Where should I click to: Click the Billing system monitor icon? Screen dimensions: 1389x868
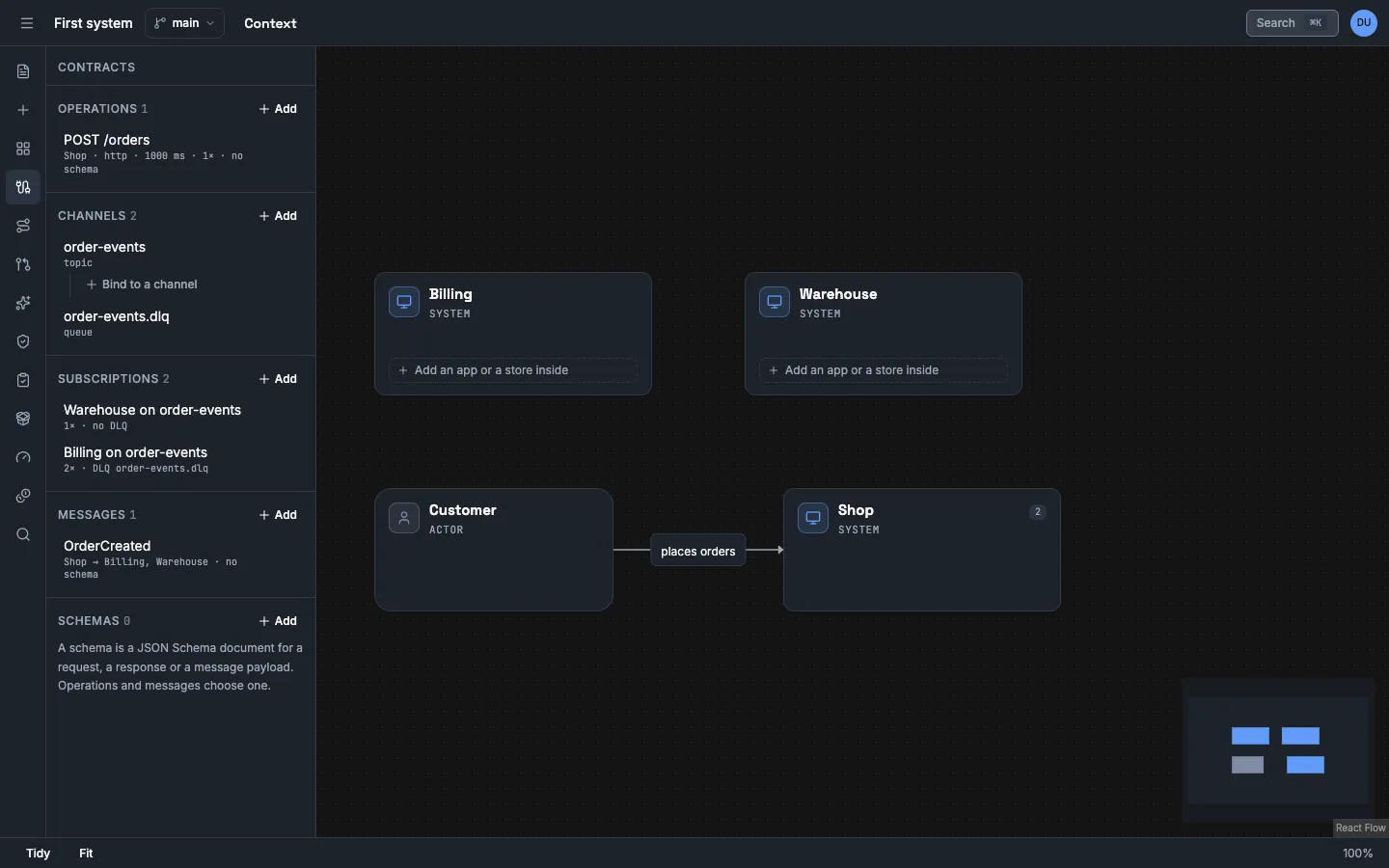404,302
